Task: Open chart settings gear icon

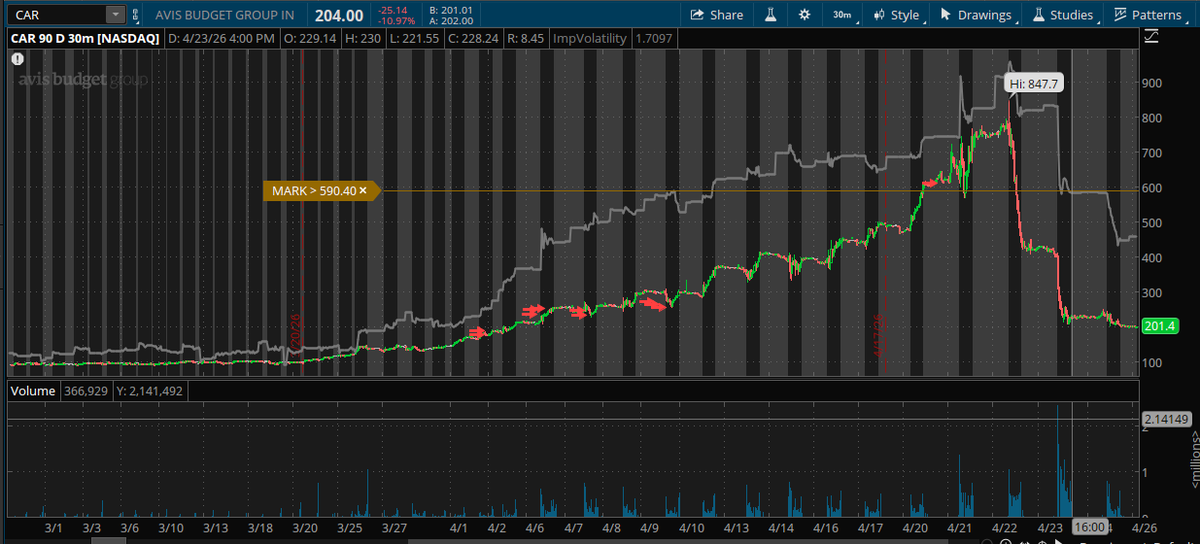Action: coord(805,15)
